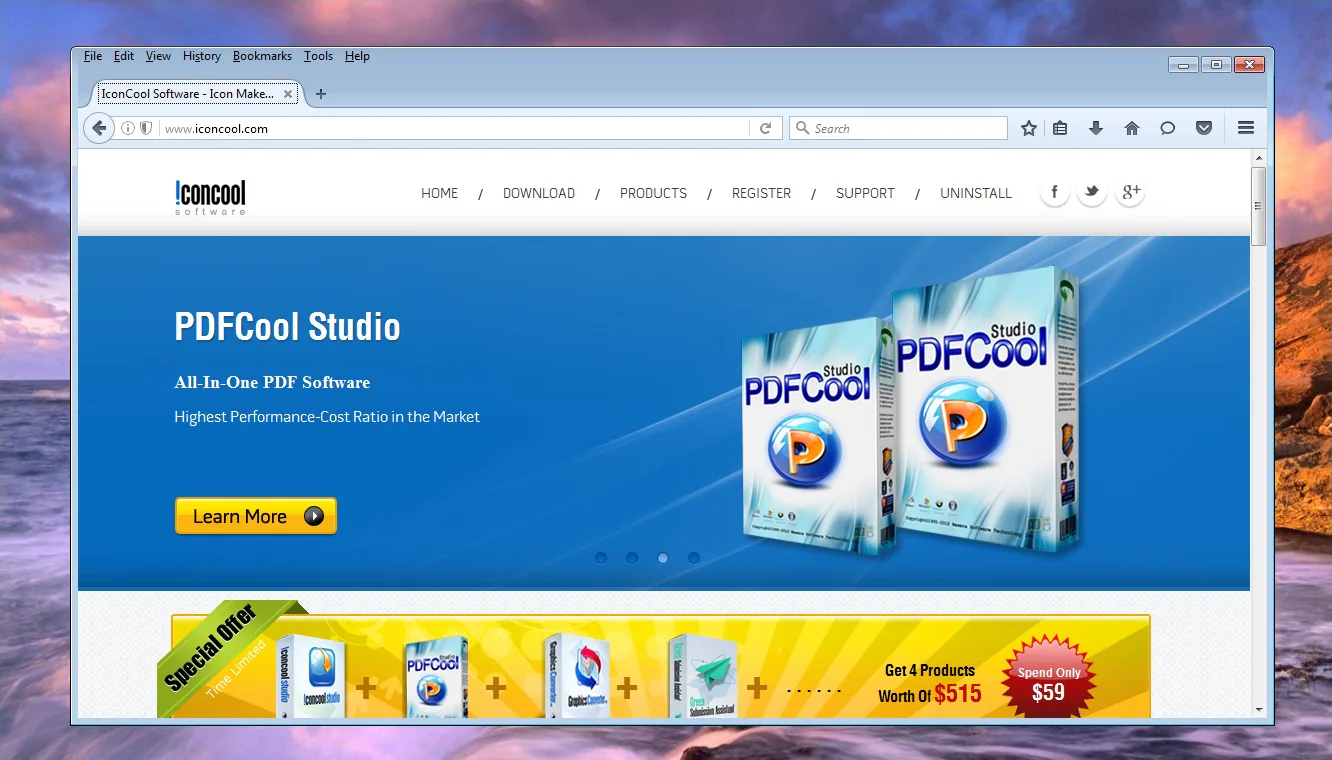Open the History menu
This screenshot has height=760, width=1332.
coord(202,56)
